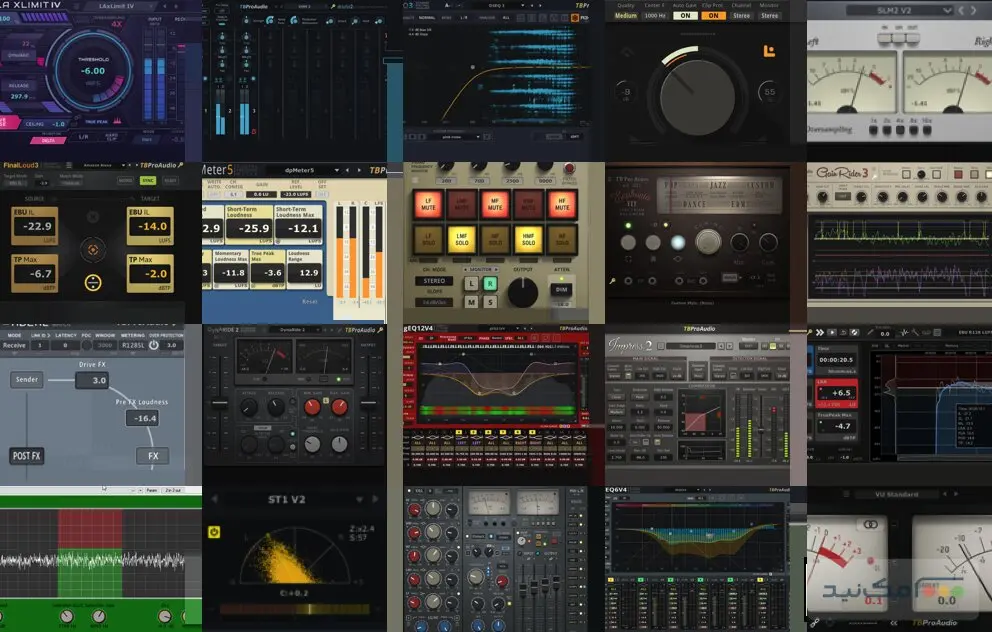This screenshot has height=632, width=992.
Task: Click the circular divide icon in FinalLoud3
Action: click(94, 282)
